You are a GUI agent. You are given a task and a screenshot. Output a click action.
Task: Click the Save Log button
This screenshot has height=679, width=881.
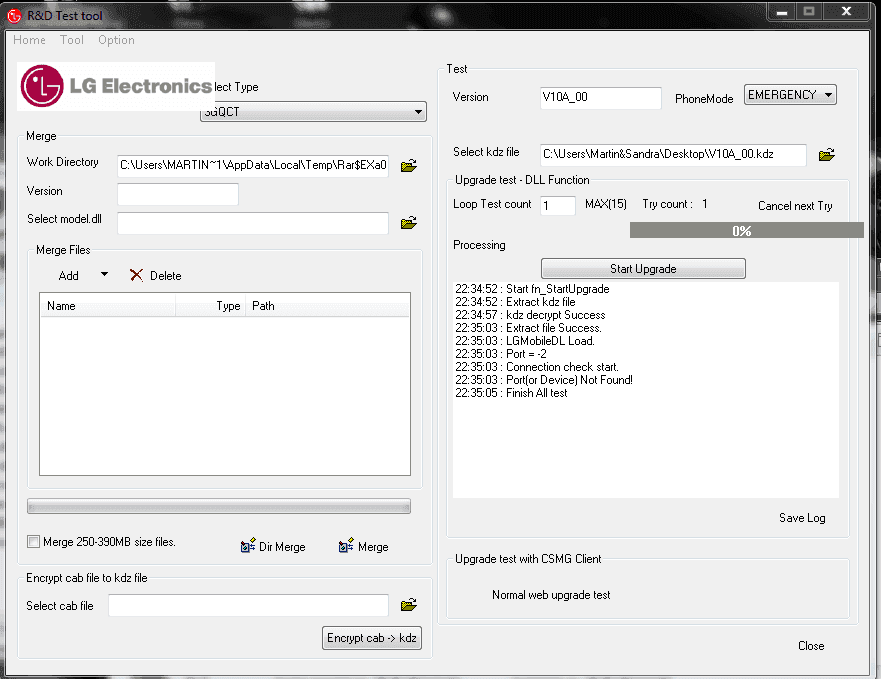point(802,518)
